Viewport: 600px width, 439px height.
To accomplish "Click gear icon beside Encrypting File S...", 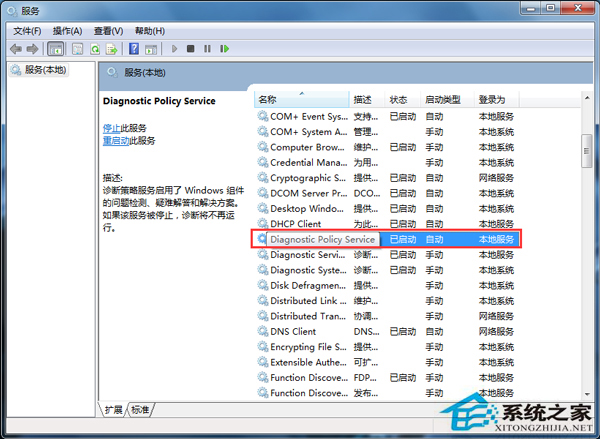I will (x=262, y=347).
